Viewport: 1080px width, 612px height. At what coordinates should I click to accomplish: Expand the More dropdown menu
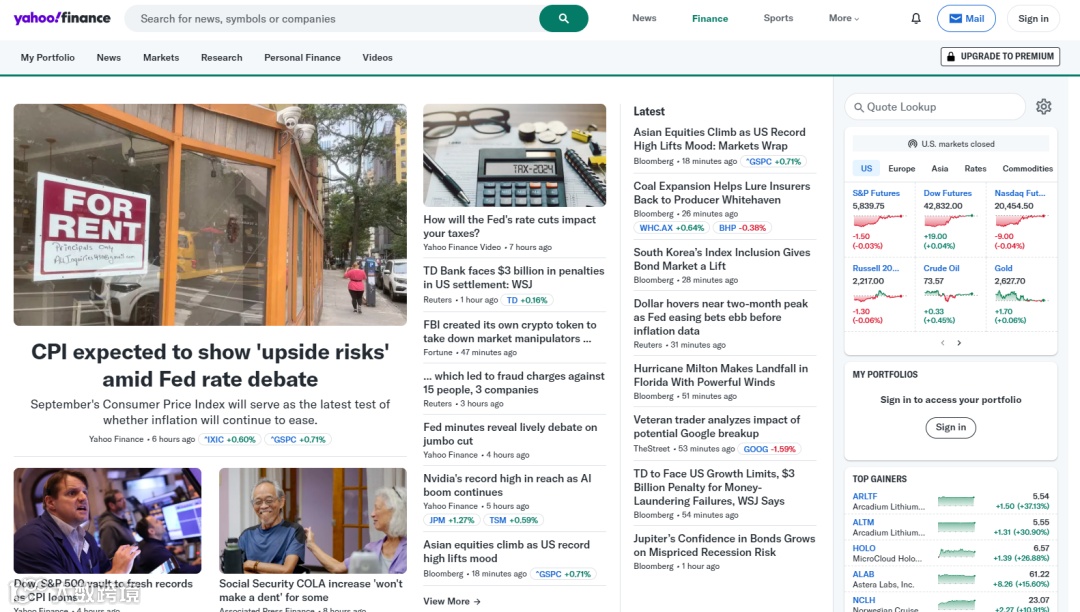coord(844,18)
